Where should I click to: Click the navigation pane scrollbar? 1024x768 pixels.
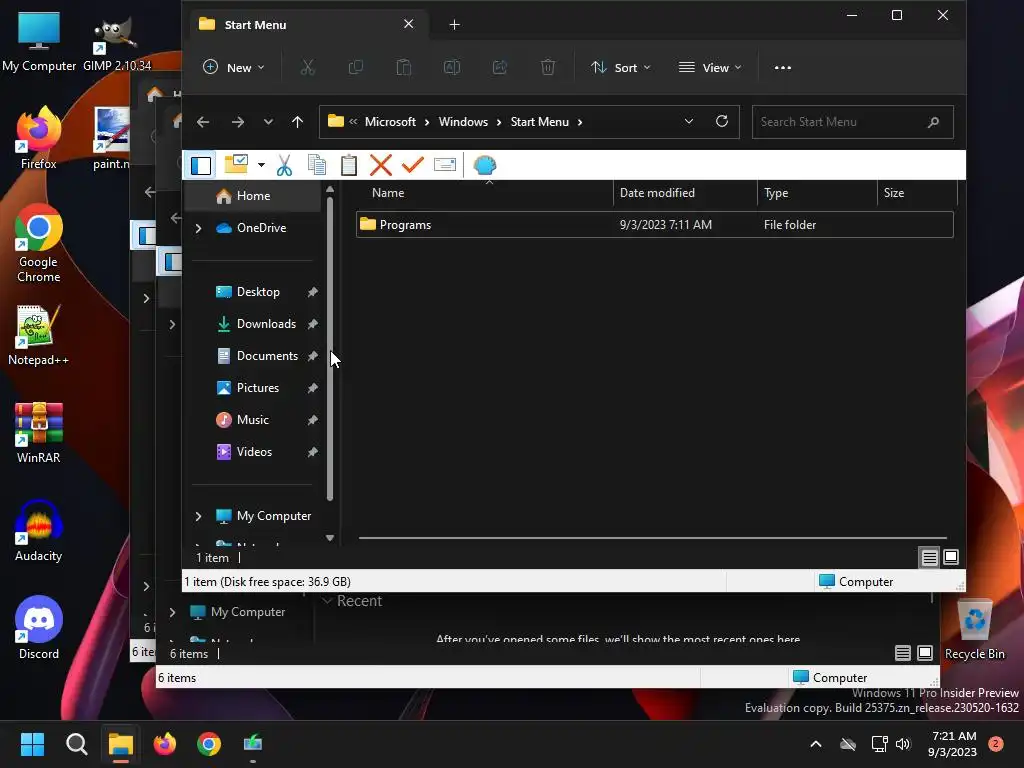330,349
